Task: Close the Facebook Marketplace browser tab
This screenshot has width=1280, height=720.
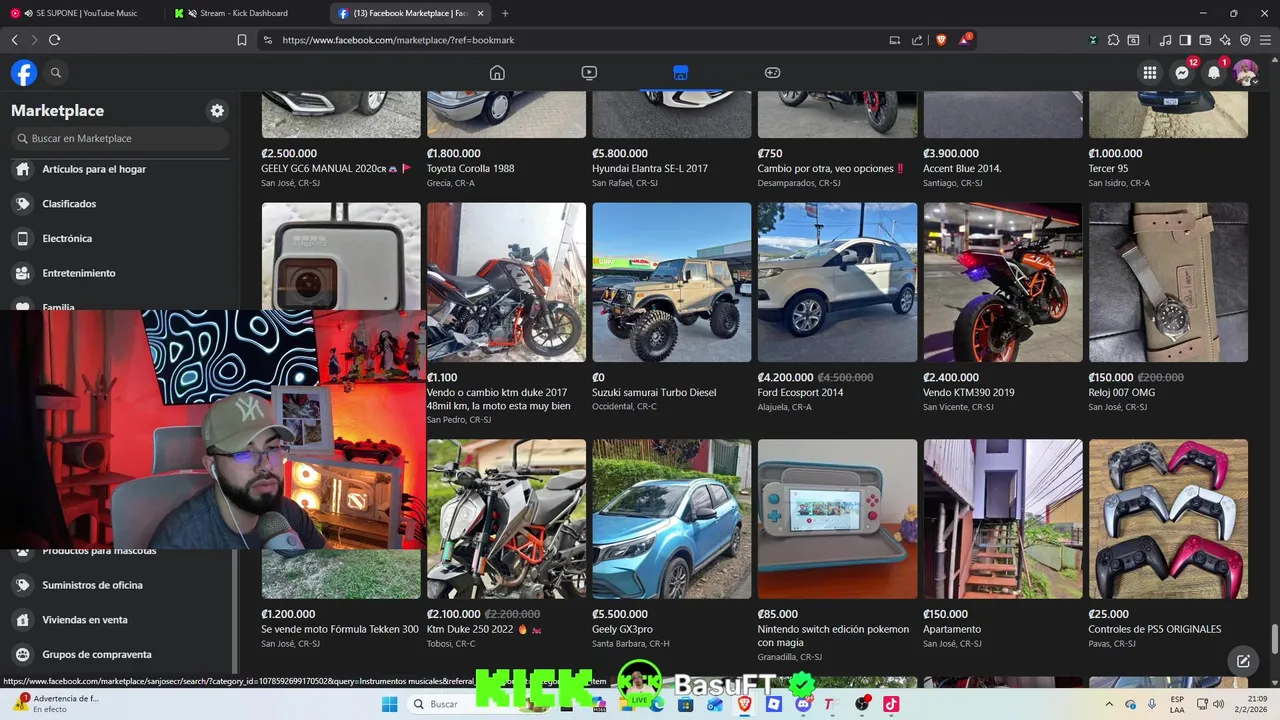Action: 481,13
